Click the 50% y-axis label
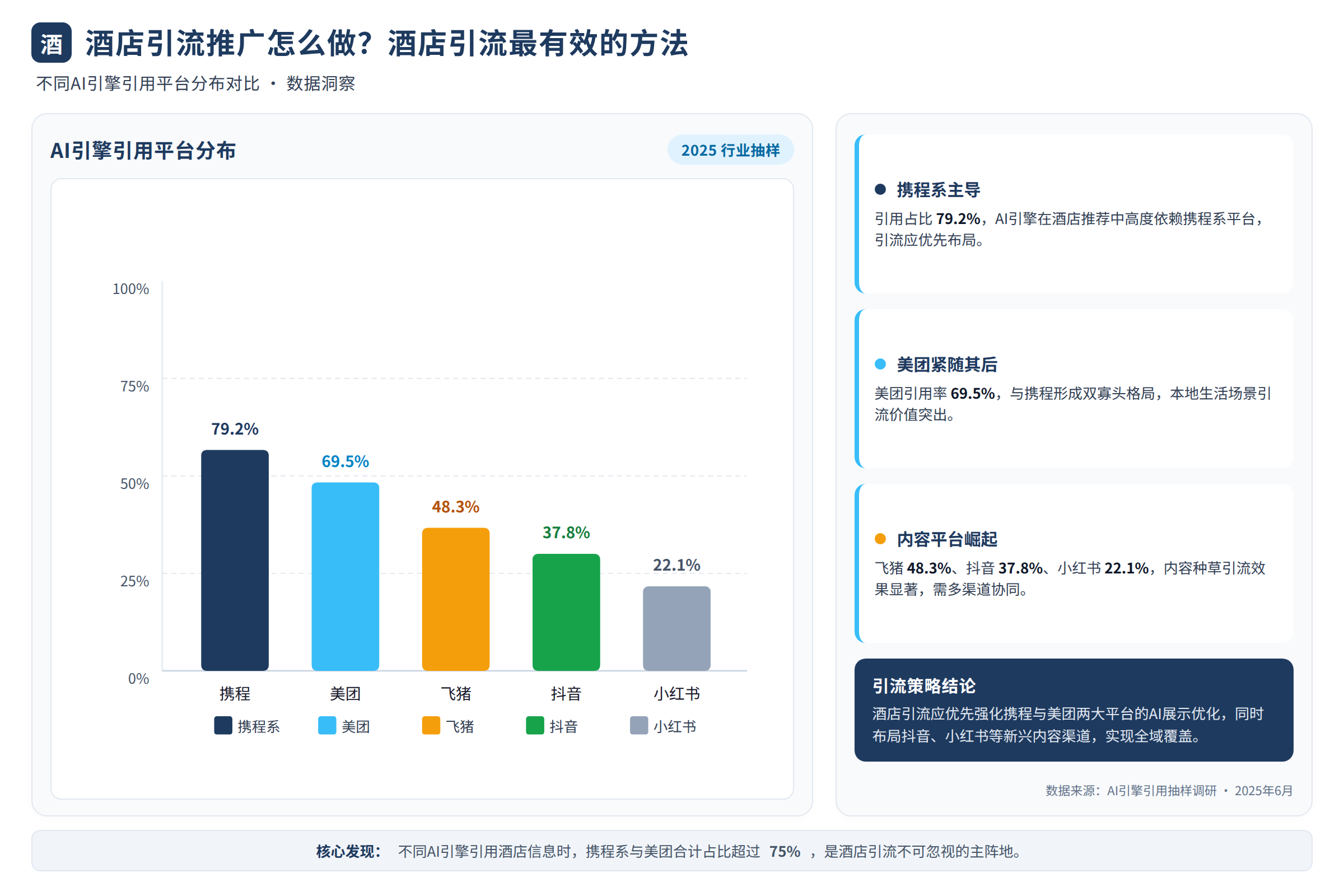Screen dimensions: 1344x896 click(x=135, y=484)
